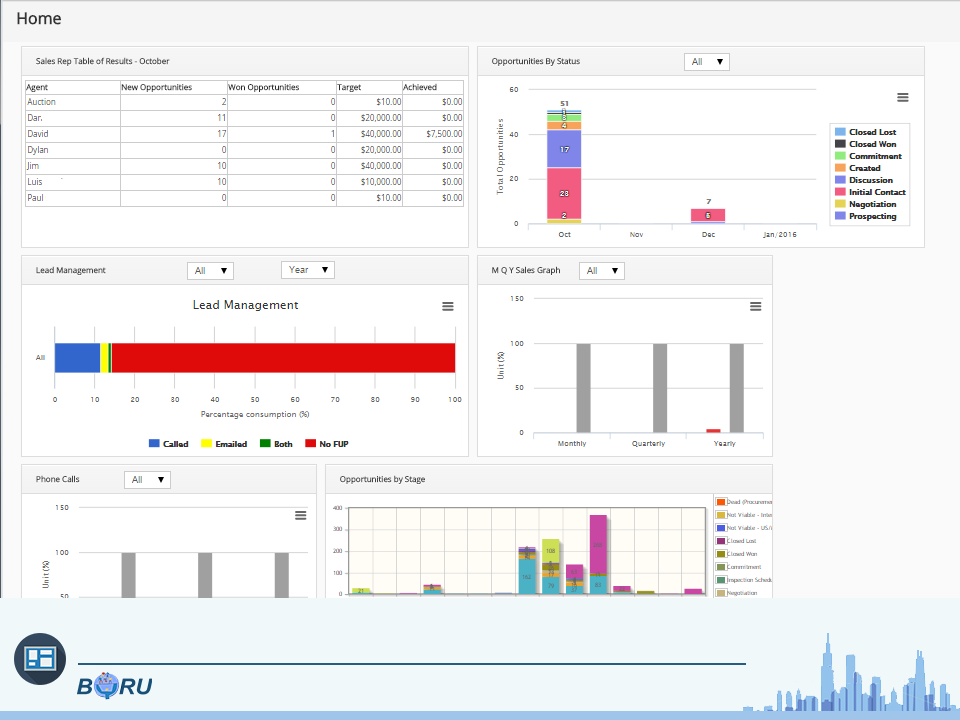Open Lead Management All filter dropdown
This screenshot has height=720, width=960.
pos(210,271)
